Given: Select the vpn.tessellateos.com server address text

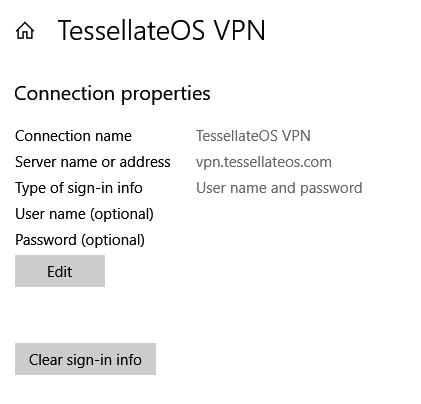Looking at the screenshot, I should 264,162.
